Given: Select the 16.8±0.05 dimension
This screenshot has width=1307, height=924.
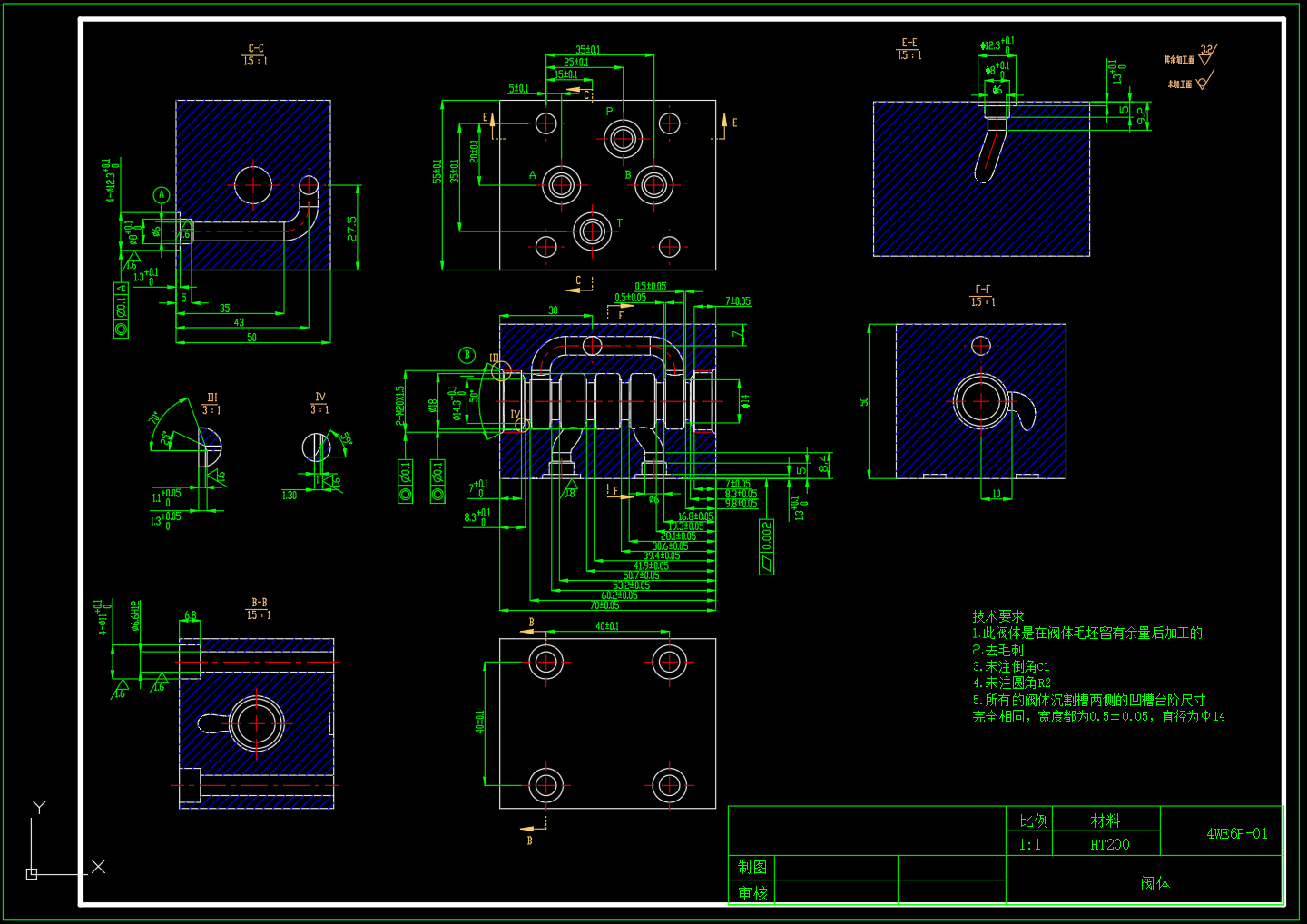Looking at the screenshot, I should pos(695,516).
